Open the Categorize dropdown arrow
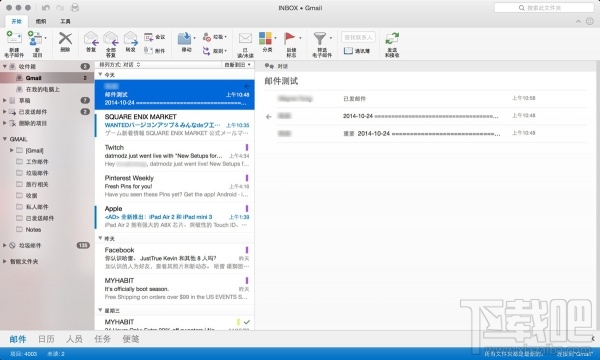 point(275,38)
